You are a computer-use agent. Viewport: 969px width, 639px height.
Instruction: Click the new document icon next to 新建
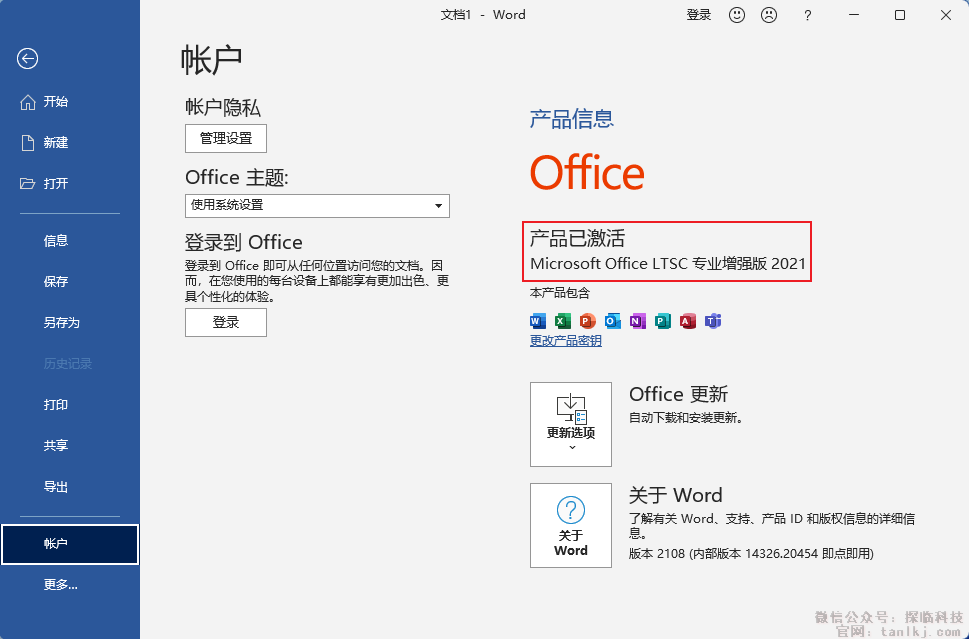[28, 143]
